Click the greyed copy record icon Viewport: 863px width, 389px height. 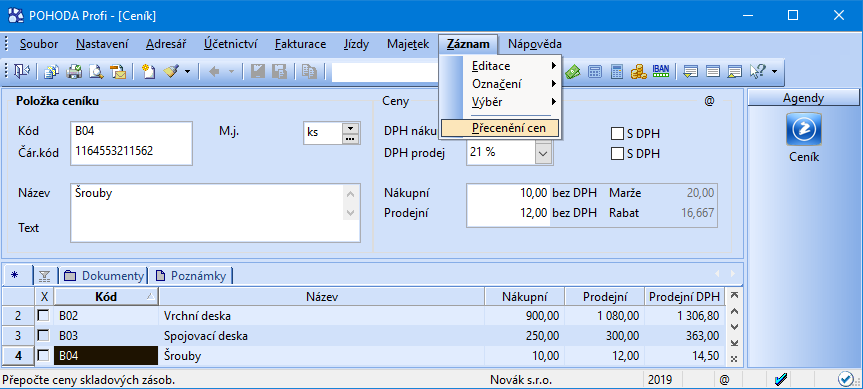309,72
